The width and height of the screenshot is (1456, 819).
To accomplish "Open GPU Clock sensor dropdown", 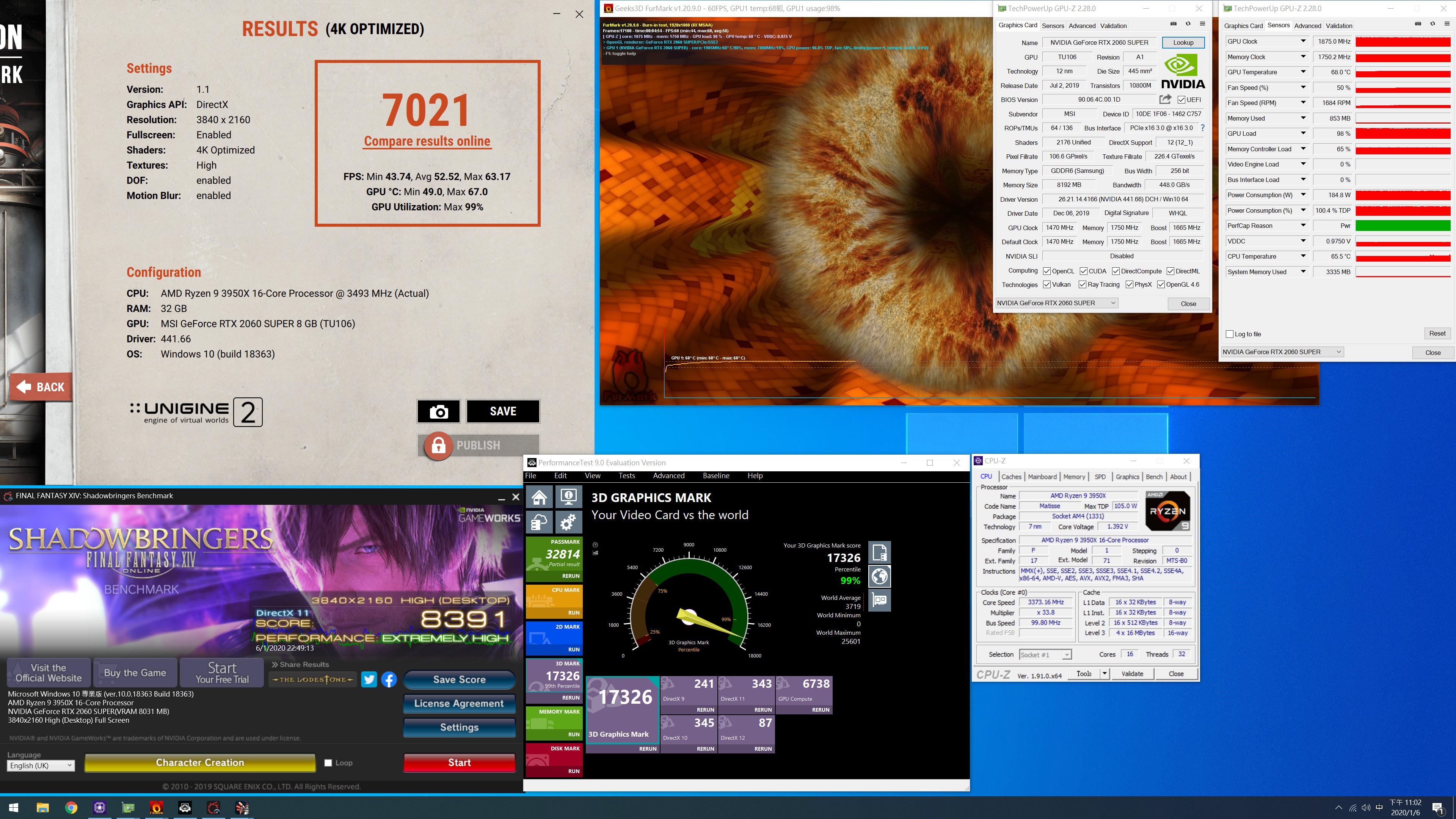I will tap(1304, 41).
